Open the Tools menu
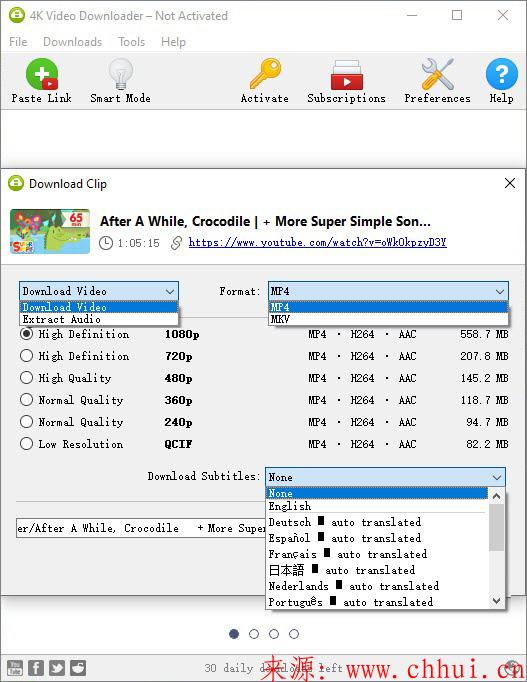Screen dimensions: 527x682 click(x=131, y=42)
